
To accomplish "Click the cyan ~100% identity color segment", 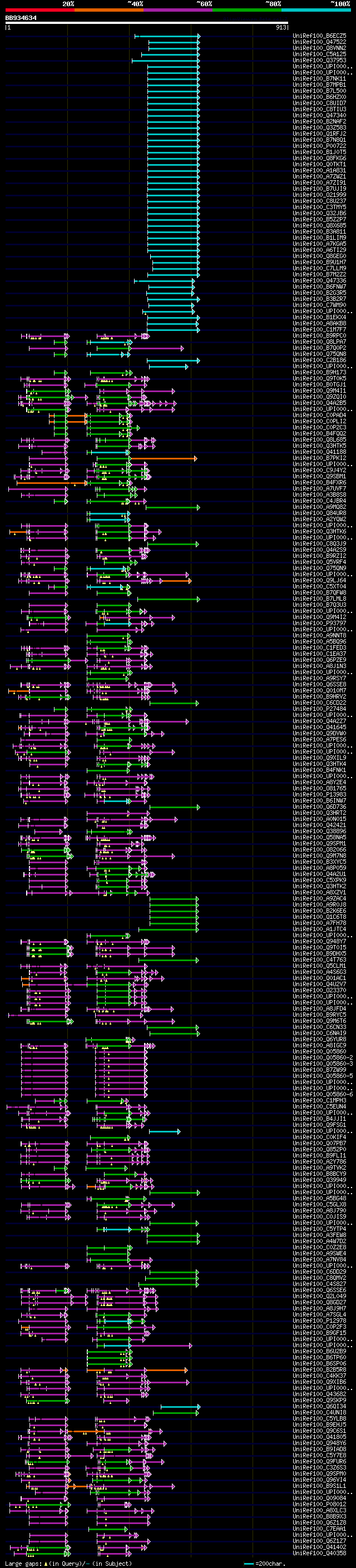I will tap(317, 11).
